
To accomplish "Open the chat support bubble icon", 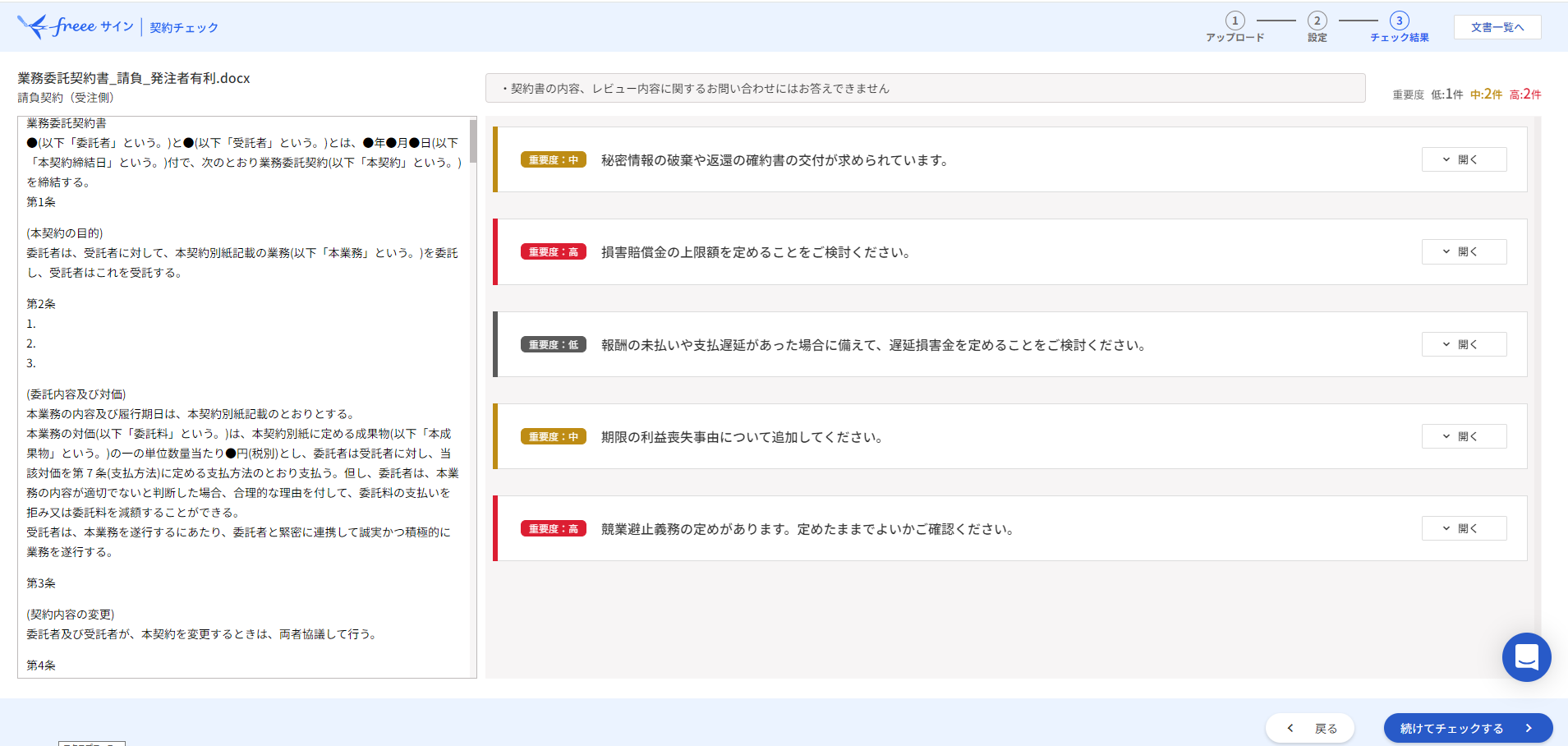I will (x=1525, y=657).
